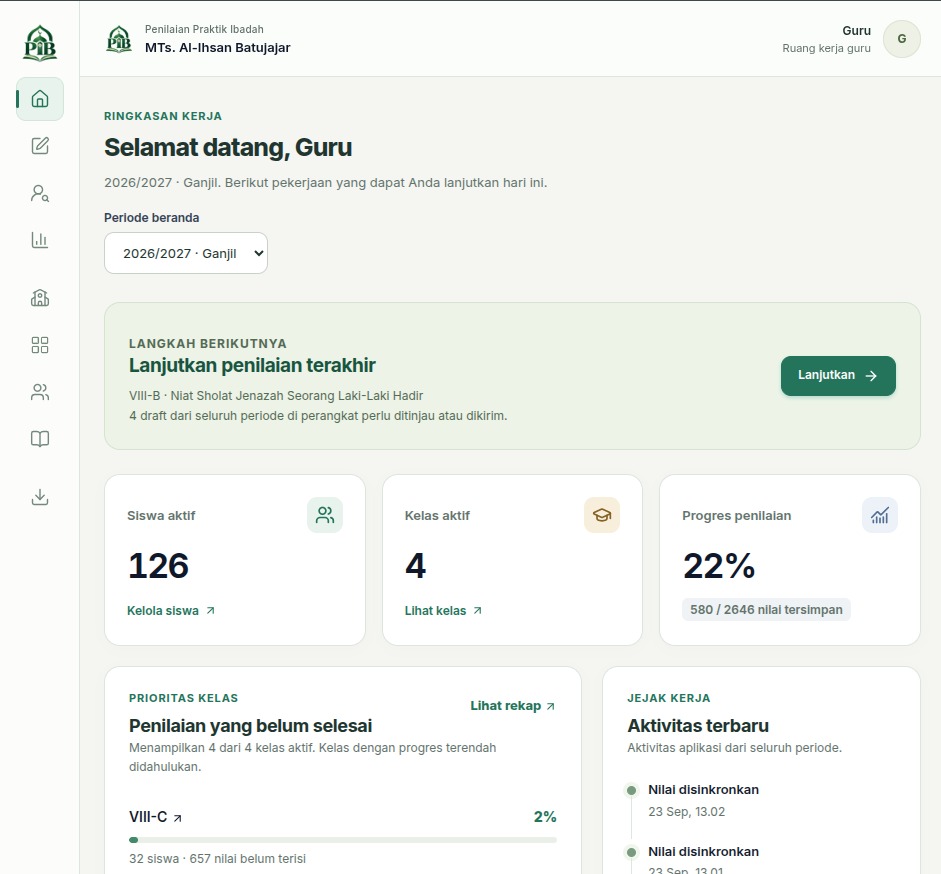Click the 22% progress value
The height and width of the screenshot is (874, 941).
pyautogui.click(x=719, y=566)
